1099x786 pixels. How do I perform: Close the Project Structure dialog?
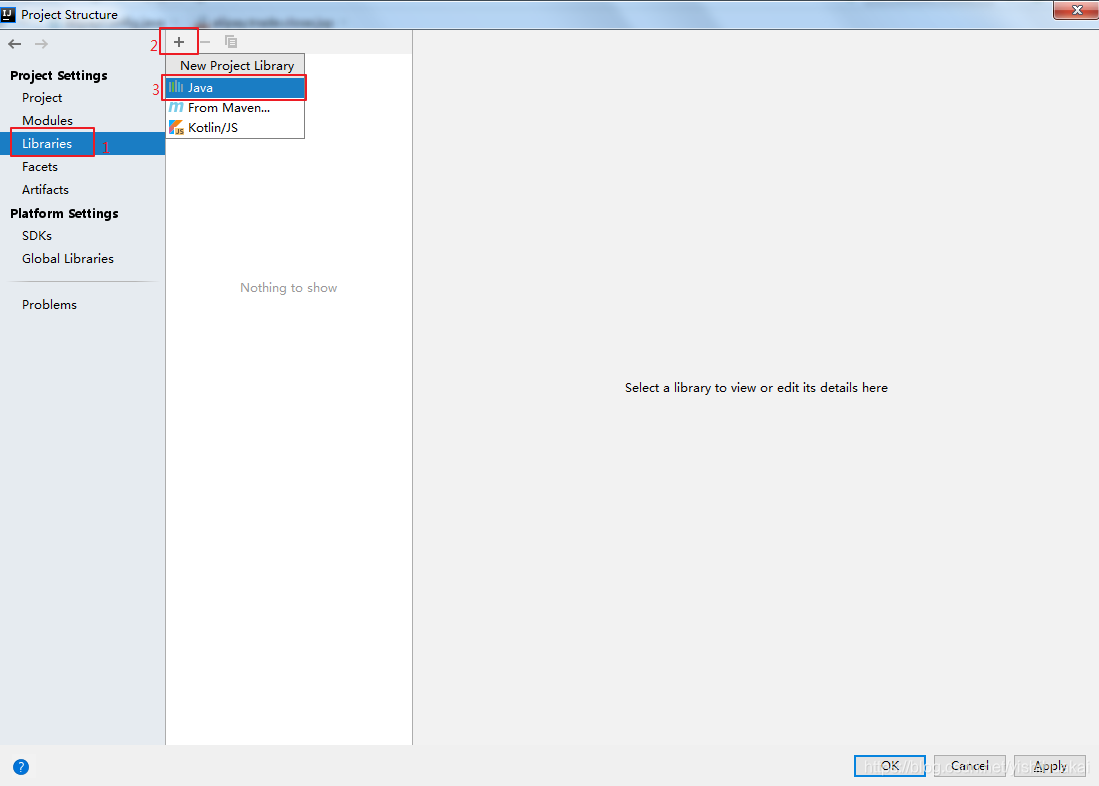point(1077,10)
